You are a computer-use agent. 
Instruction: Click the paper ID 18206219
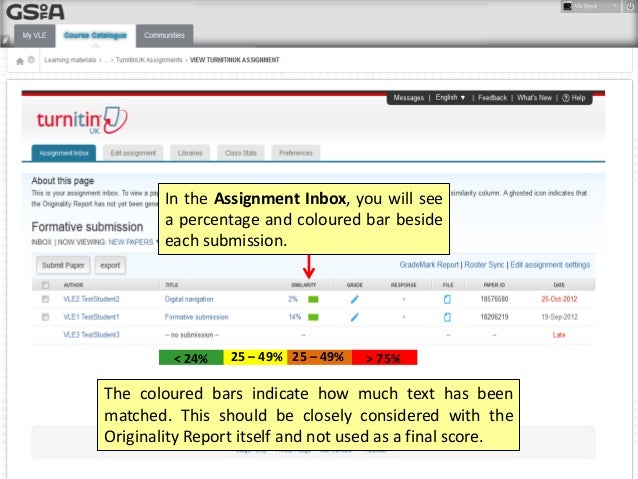coord(494,317)
